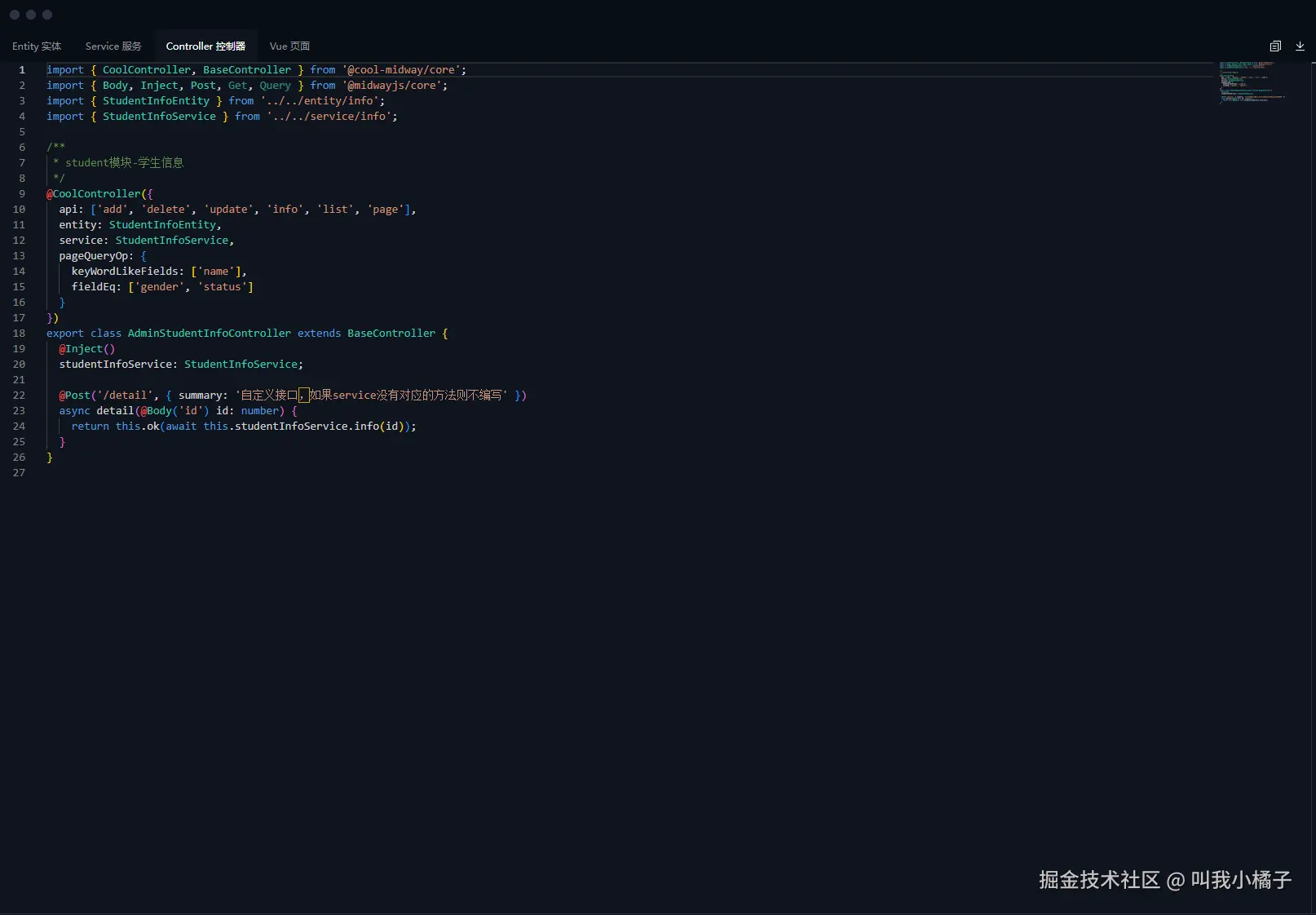Click the Query import on line 2

tap(276, 86)
